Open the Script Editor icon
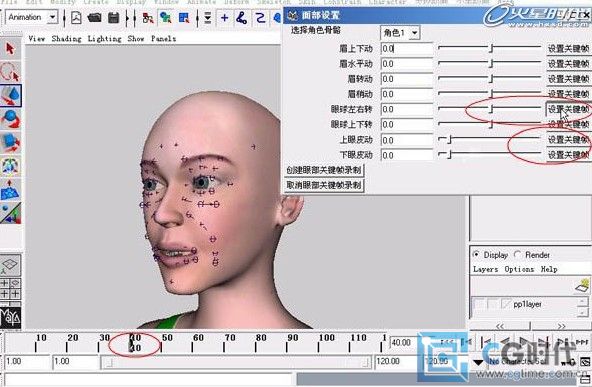The height and width of the screenshot is (387, 592). point(586,378)
